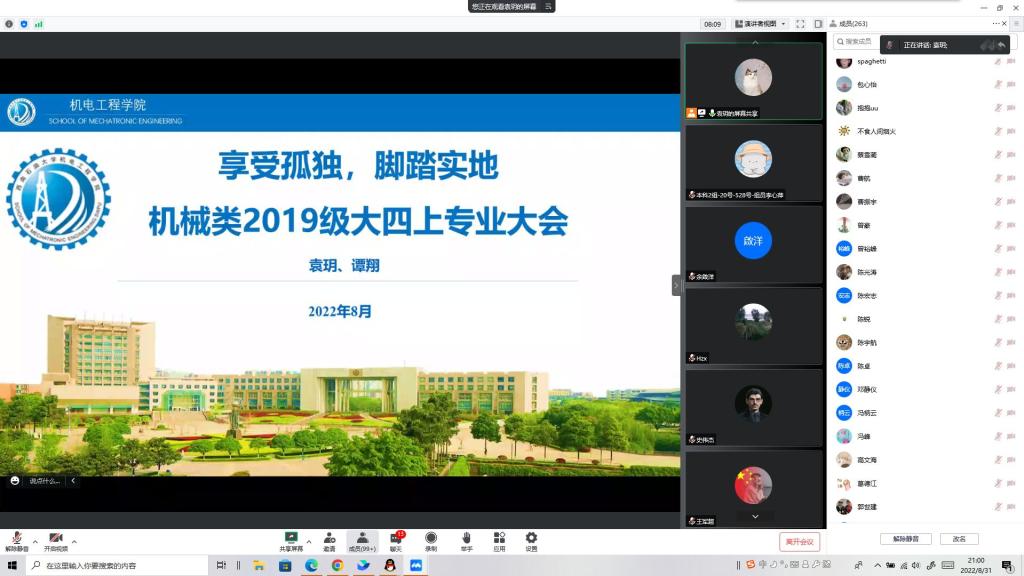
Task: Open the invite (邀请) option
Action: (x=329, y=540)
